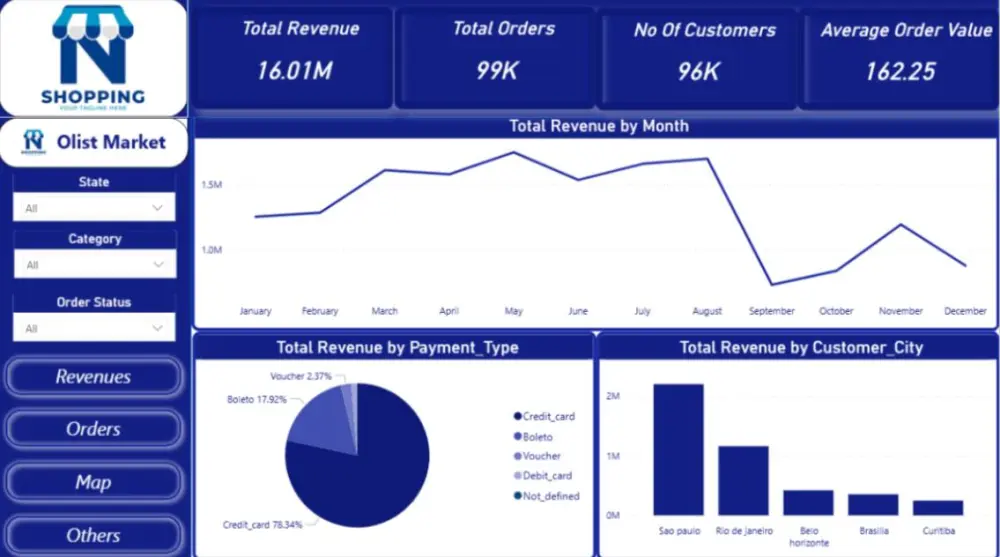This screenshot has width=1000, height=557.
Task: Select the Boleto pie slice
Action: (322, 421)
